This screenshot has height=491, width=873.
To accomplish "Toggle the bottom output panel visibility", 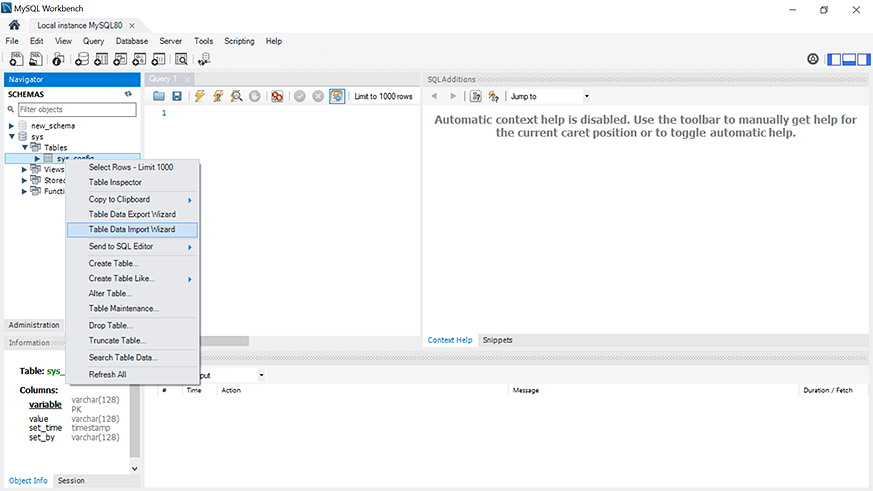I will click(849, 59).
